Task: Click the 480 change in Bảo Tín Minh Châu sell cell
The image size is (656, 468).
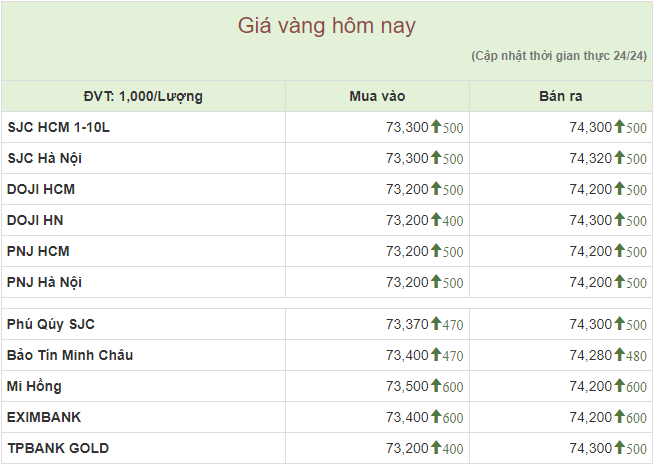Action: click(637, 356)
